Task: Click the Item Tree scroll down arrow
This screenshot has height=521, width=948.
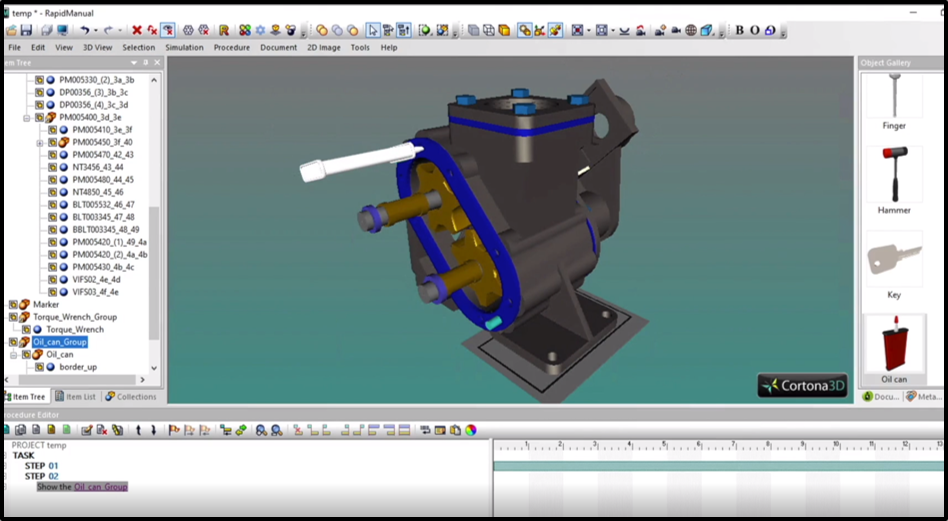Action: pyautogui.click(x=154, y=367)
